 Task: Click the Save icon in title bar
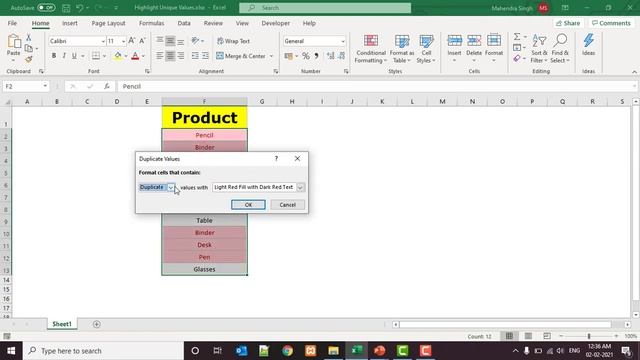tap(66, 8)
